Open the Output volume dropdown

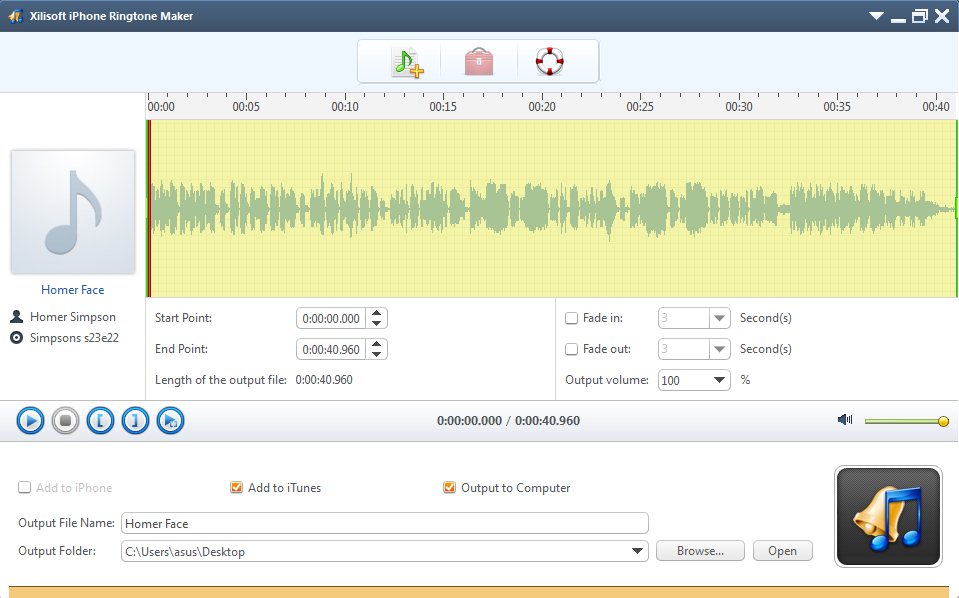click(x=720, y=380)
